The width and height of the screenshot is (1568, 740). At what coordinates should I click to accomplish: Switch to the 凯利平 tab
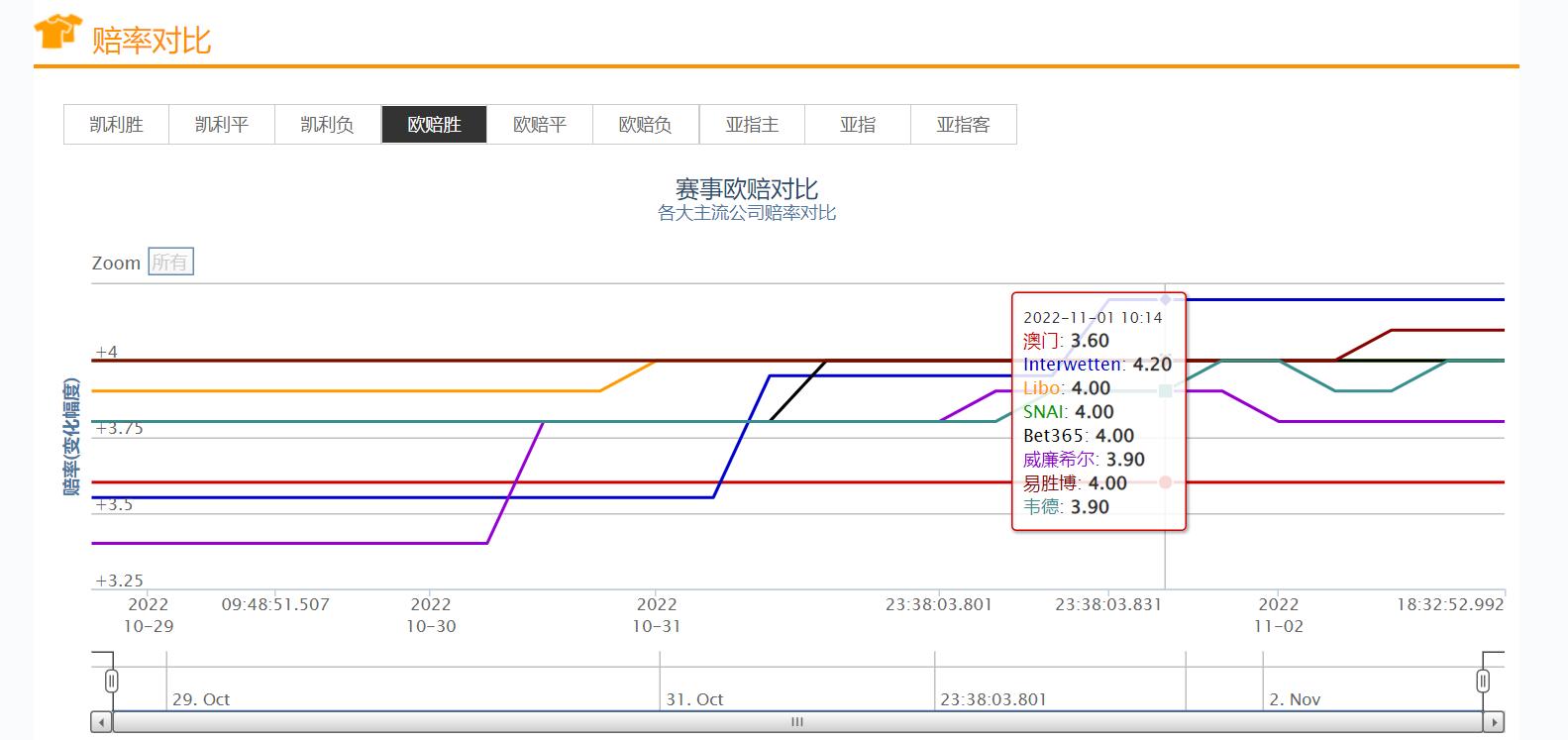[222, 125]
